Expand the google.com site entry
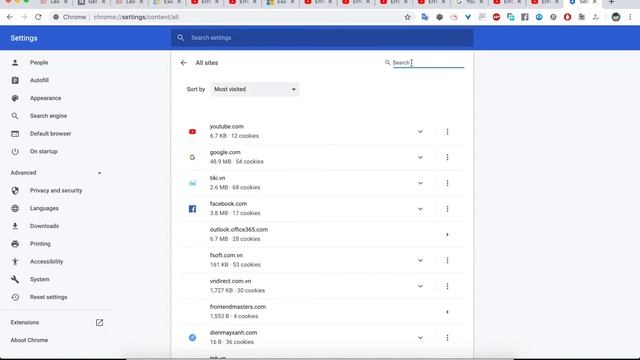The height and width of the screenshot is (360, 640). [420, 158]
